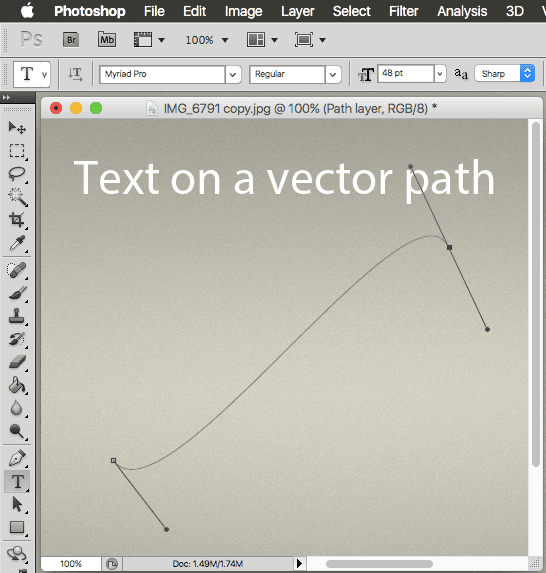Click the horizontal scrollbar of document window
This screenshot has width=546, height=573.
click(x=379, y=564)
